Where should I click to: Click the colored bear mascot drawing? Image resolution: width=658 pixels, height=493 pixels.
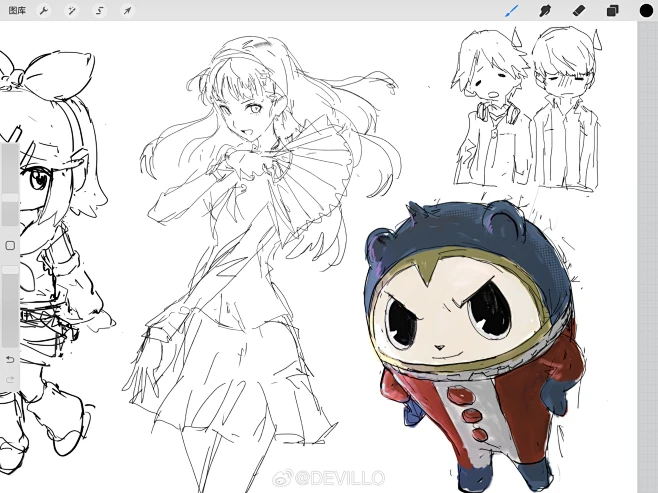click(x=470, y=340)
